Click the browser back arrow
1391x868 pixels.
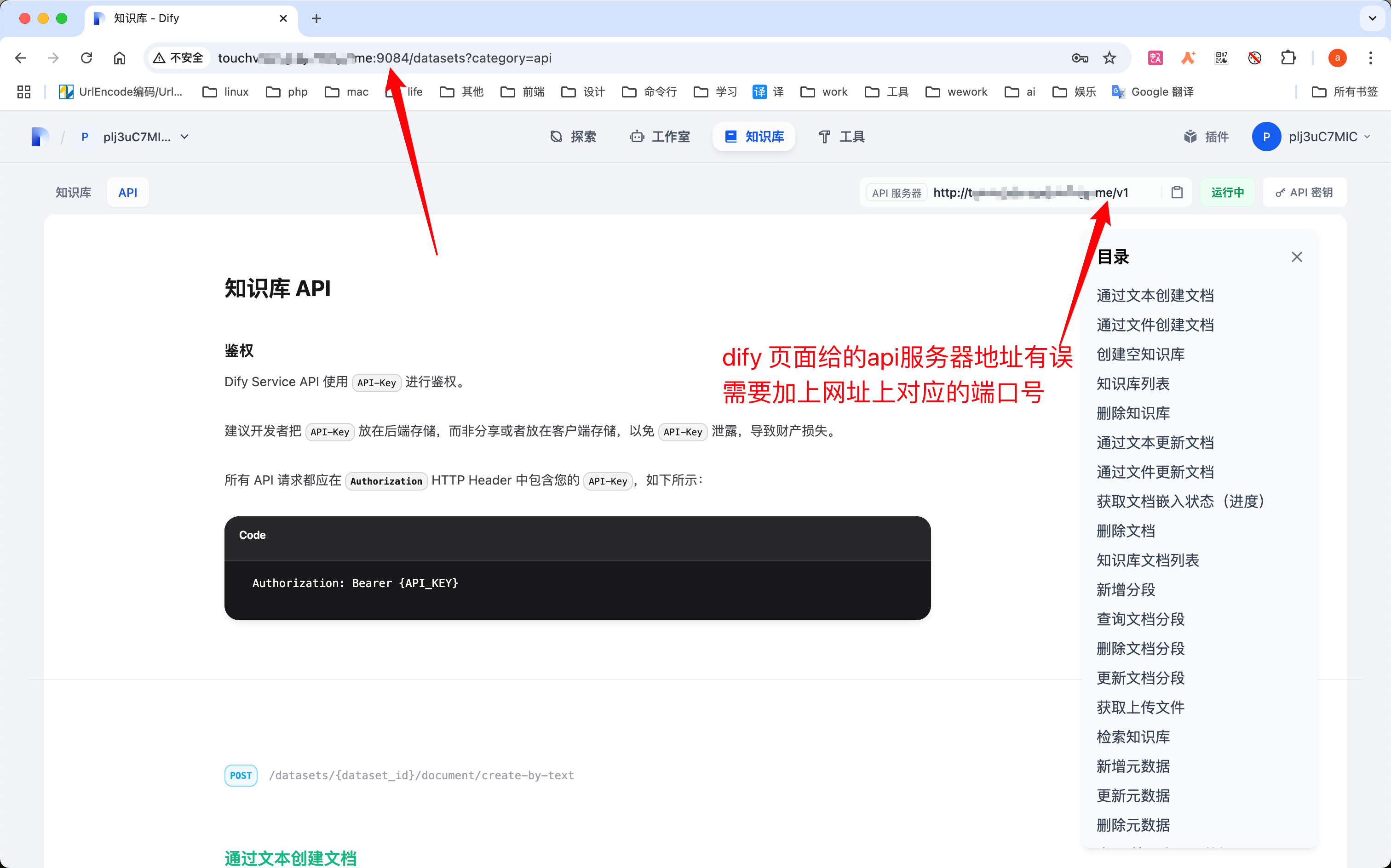tap(21, 58)
